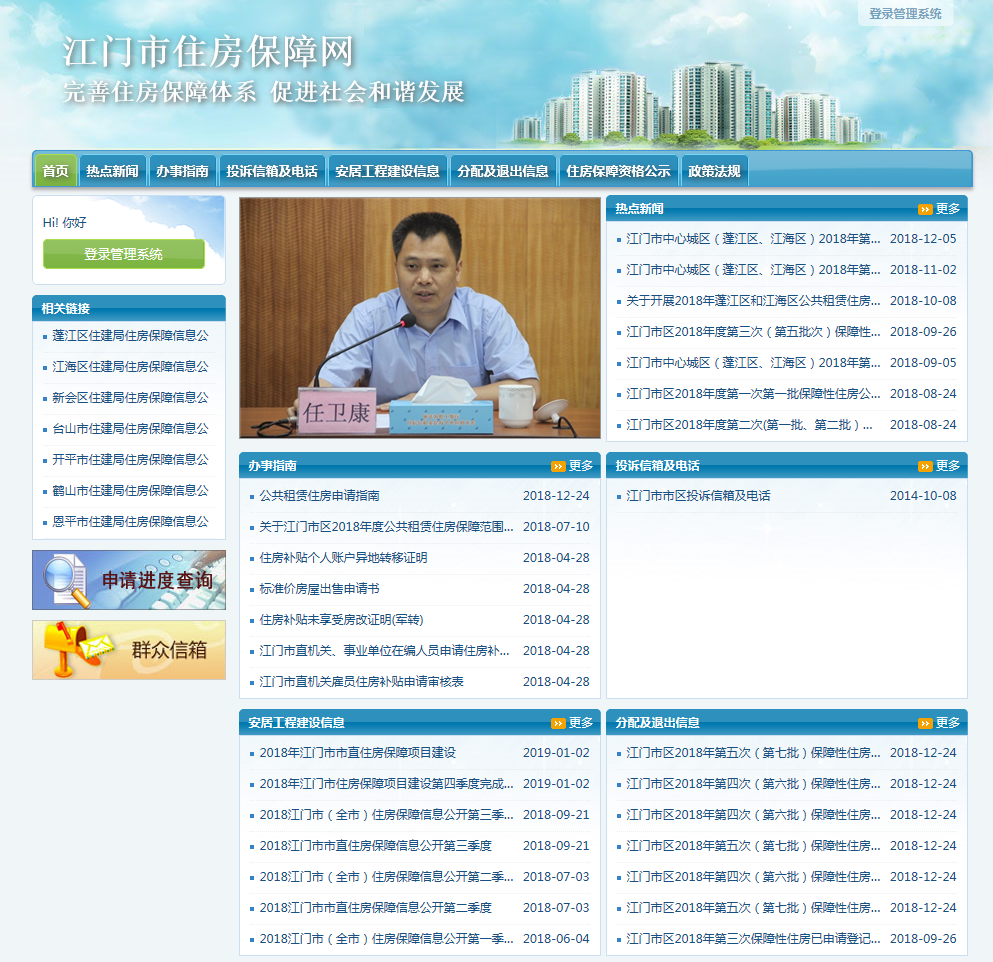Click 更多 arrow icon in 安居工程建设信息 panel
The height and width of the screenshot is (962, 993).
pos(558,723)
